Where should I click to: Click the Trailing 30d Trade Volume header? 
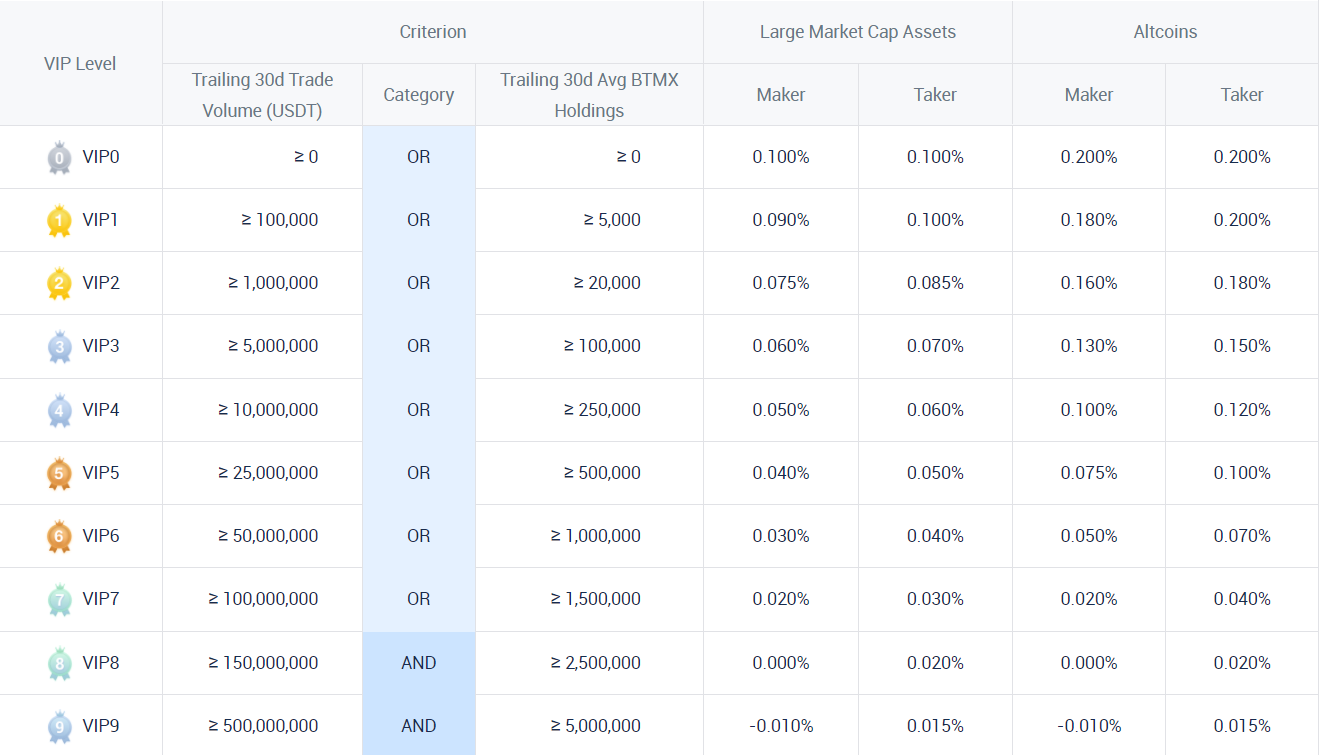263,95
